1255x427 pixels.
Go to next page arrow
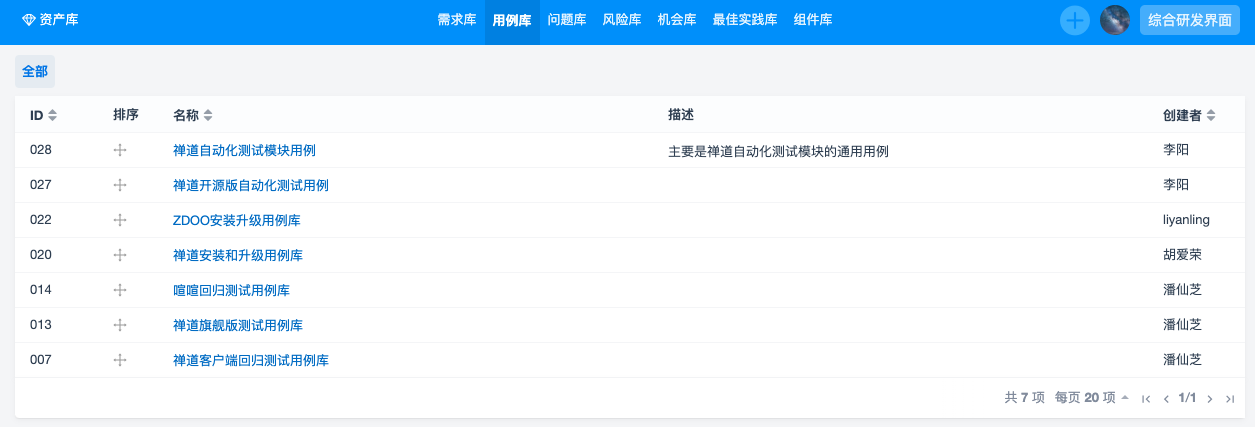tap(1210, 398)
